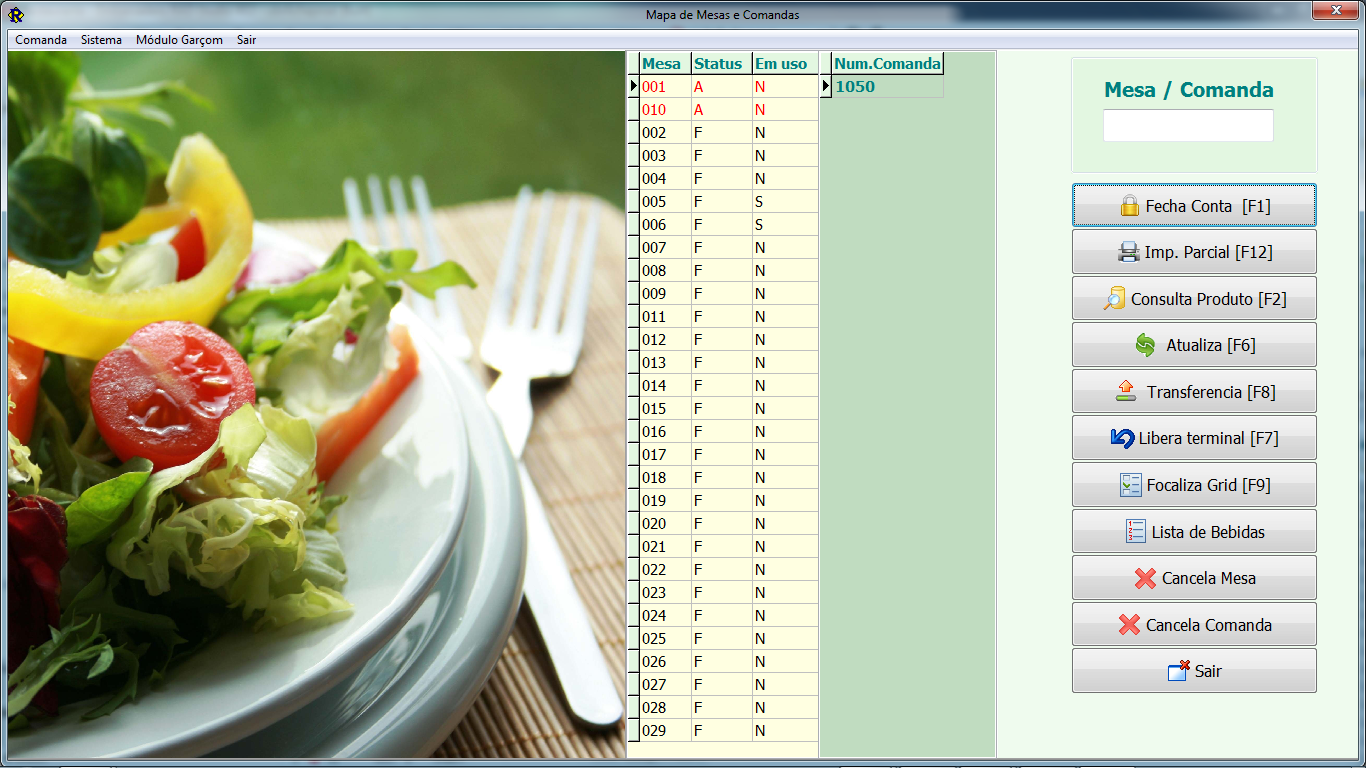The width and height of the screenshot is (1366, 768).
Task: Click the Atualiza [F6] button
Action: [x=1194, y=345]
